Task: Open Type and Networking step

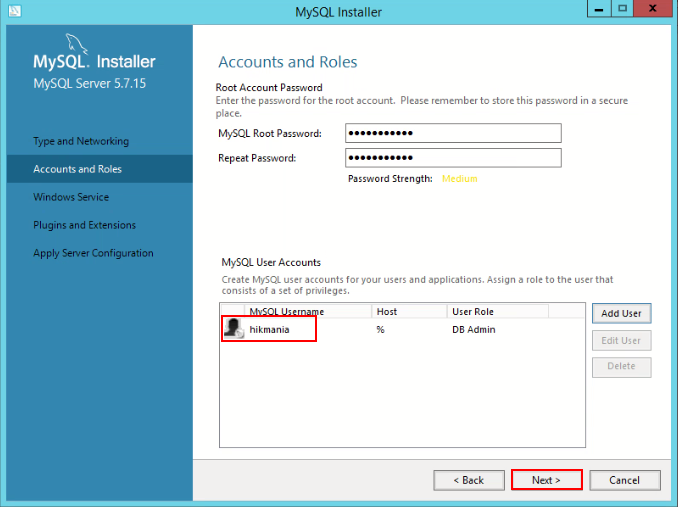Action: pos(81,141)
